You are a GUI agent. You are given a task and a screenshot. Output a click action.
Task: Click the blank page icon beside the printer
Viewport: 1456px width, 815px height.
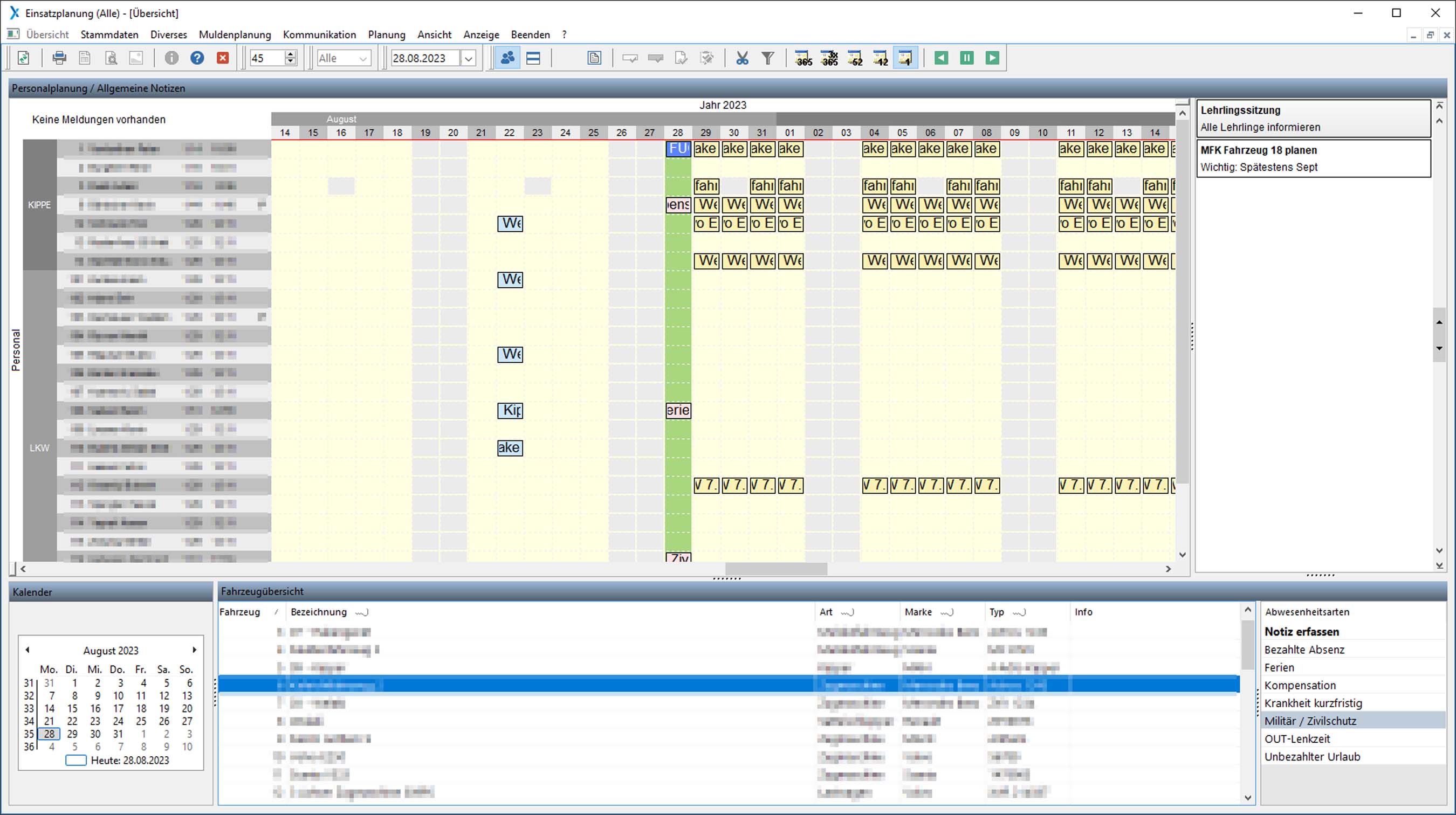[x=85, y=58]
